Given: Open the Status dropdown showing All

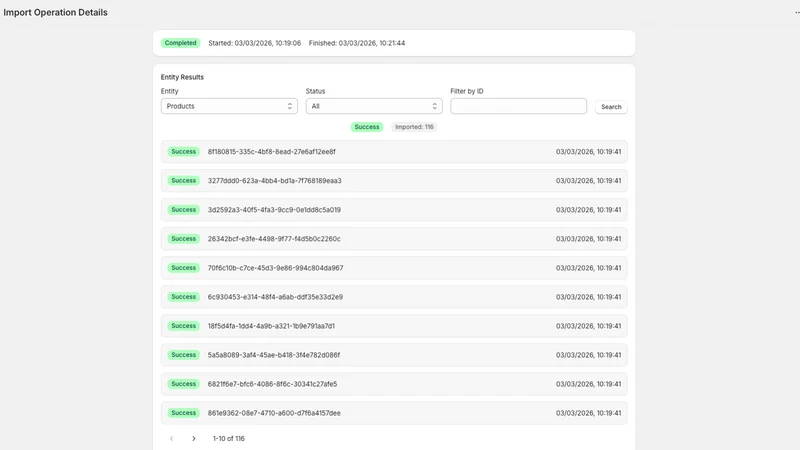Looking at the screenshot, I should tap(374, 106).
